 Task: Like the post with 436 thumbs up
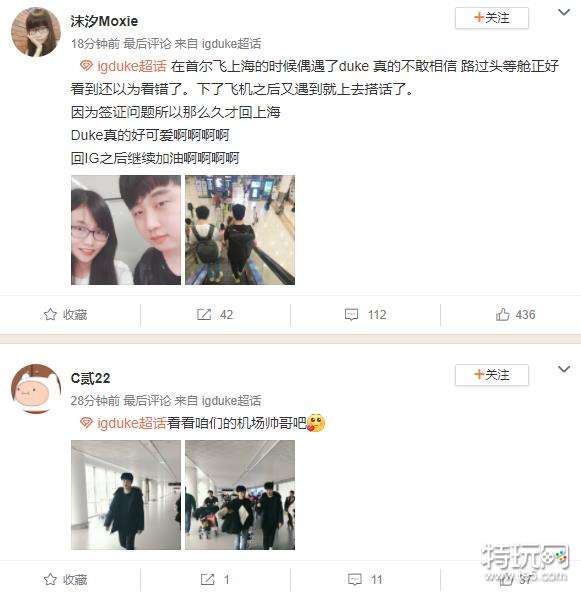pyautogui.click(x=515, y=314)
